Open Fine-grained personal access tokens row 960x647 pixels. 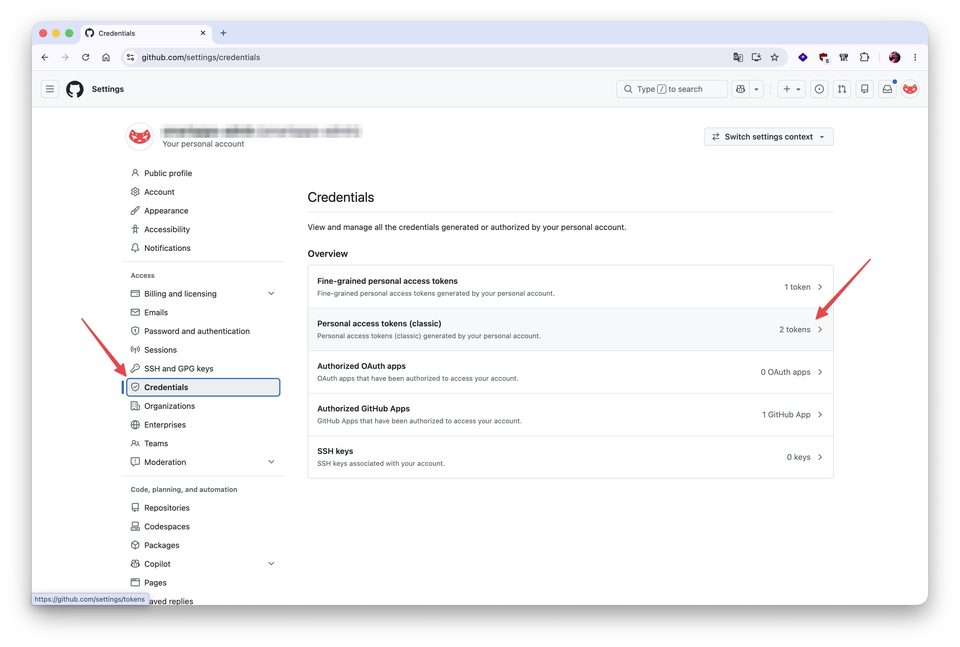(570, 286)
